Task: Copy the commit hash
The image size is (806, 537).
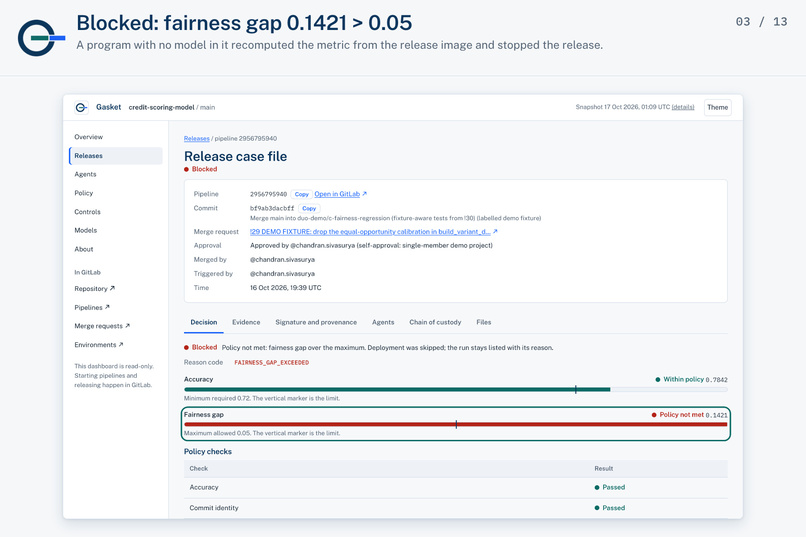Action: point(309,209)
